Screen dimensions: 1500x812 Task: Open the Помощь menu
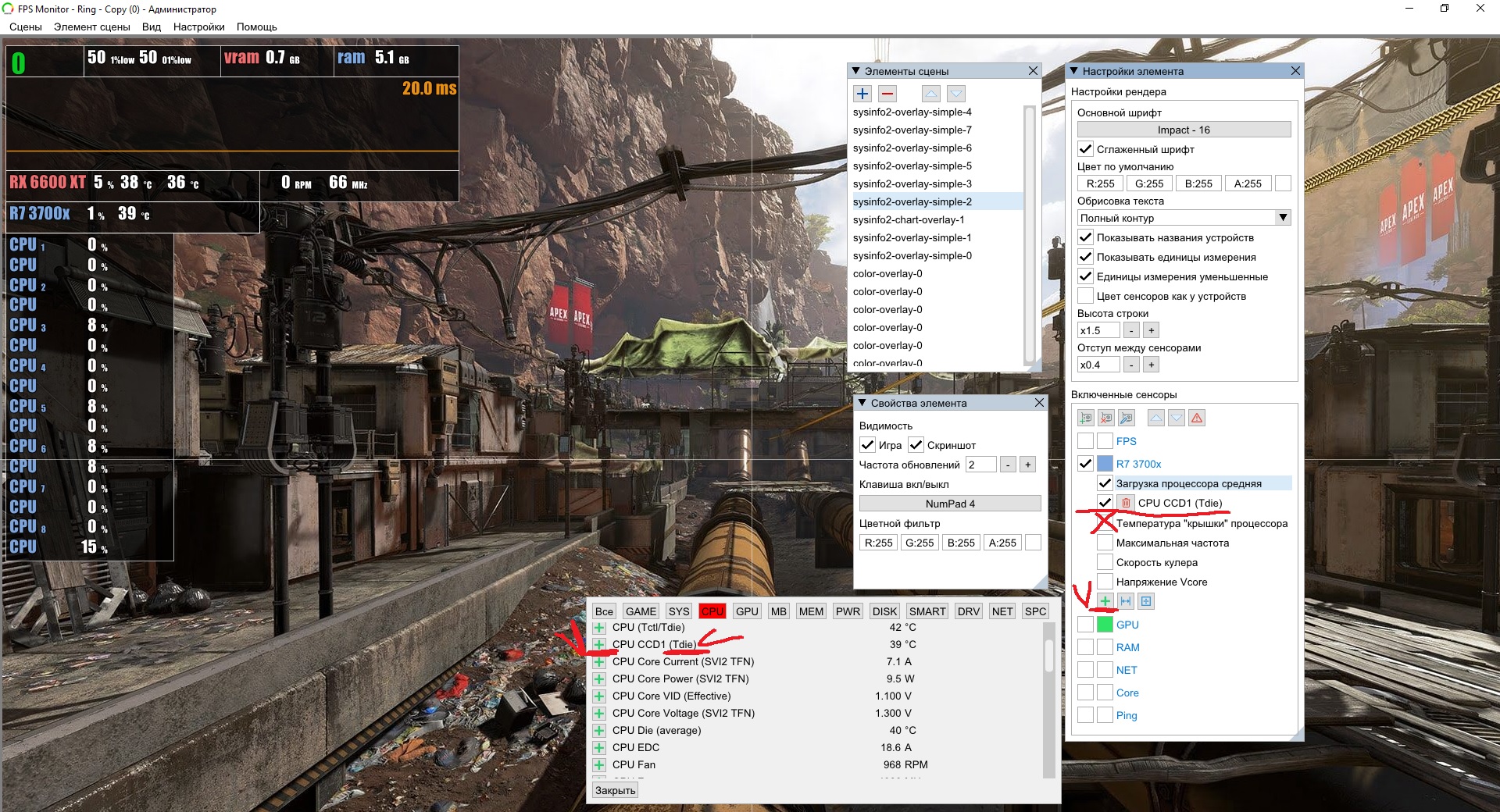257,27
